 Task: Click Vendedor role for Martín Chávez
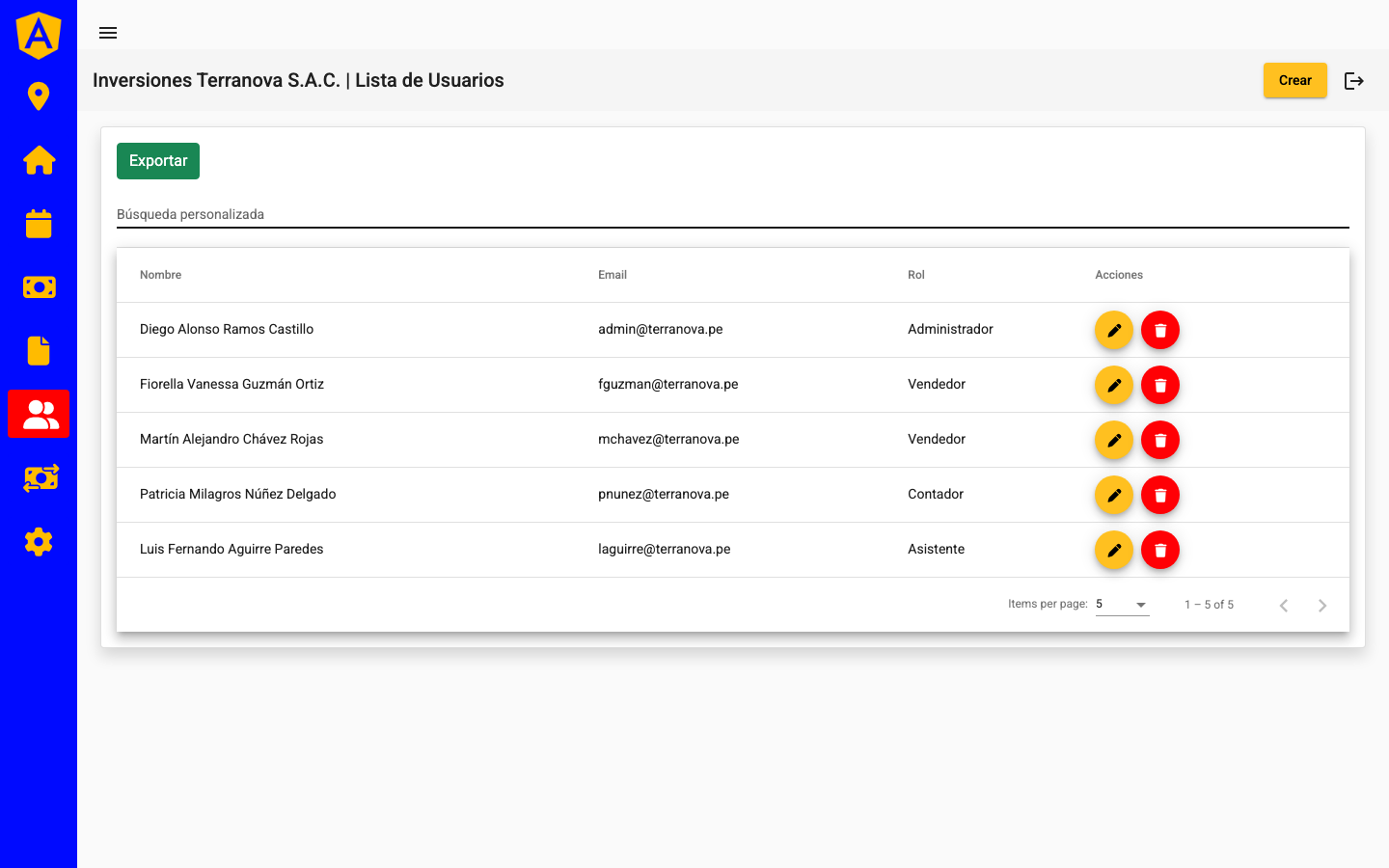937,440
